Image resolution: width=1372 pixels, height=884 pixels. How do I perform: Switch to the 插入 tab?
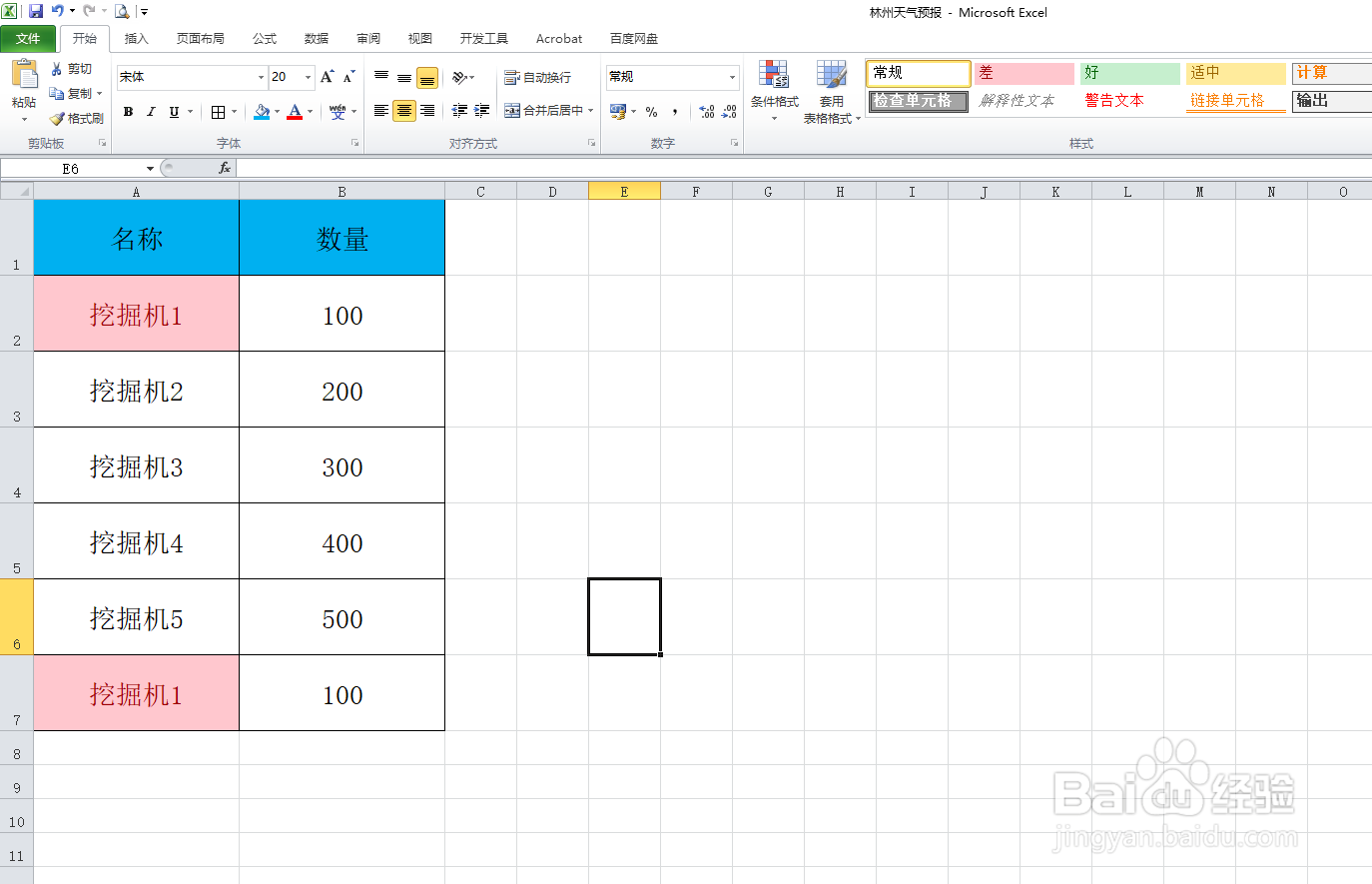(136, 38)
